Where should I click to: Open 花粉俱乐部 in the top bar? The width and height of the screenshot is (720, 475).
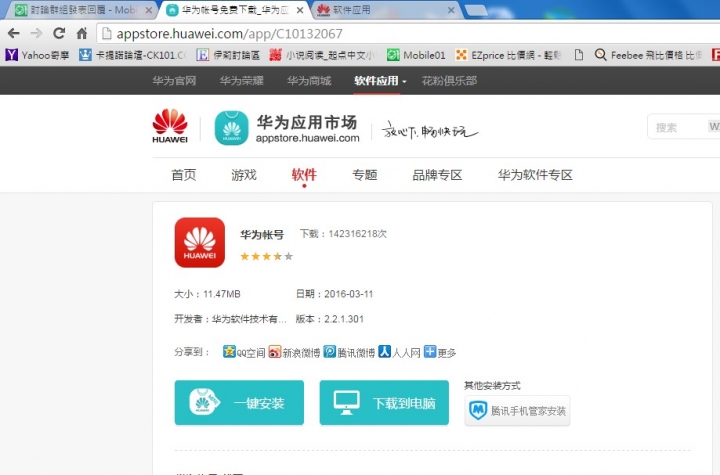pos(449,81)
